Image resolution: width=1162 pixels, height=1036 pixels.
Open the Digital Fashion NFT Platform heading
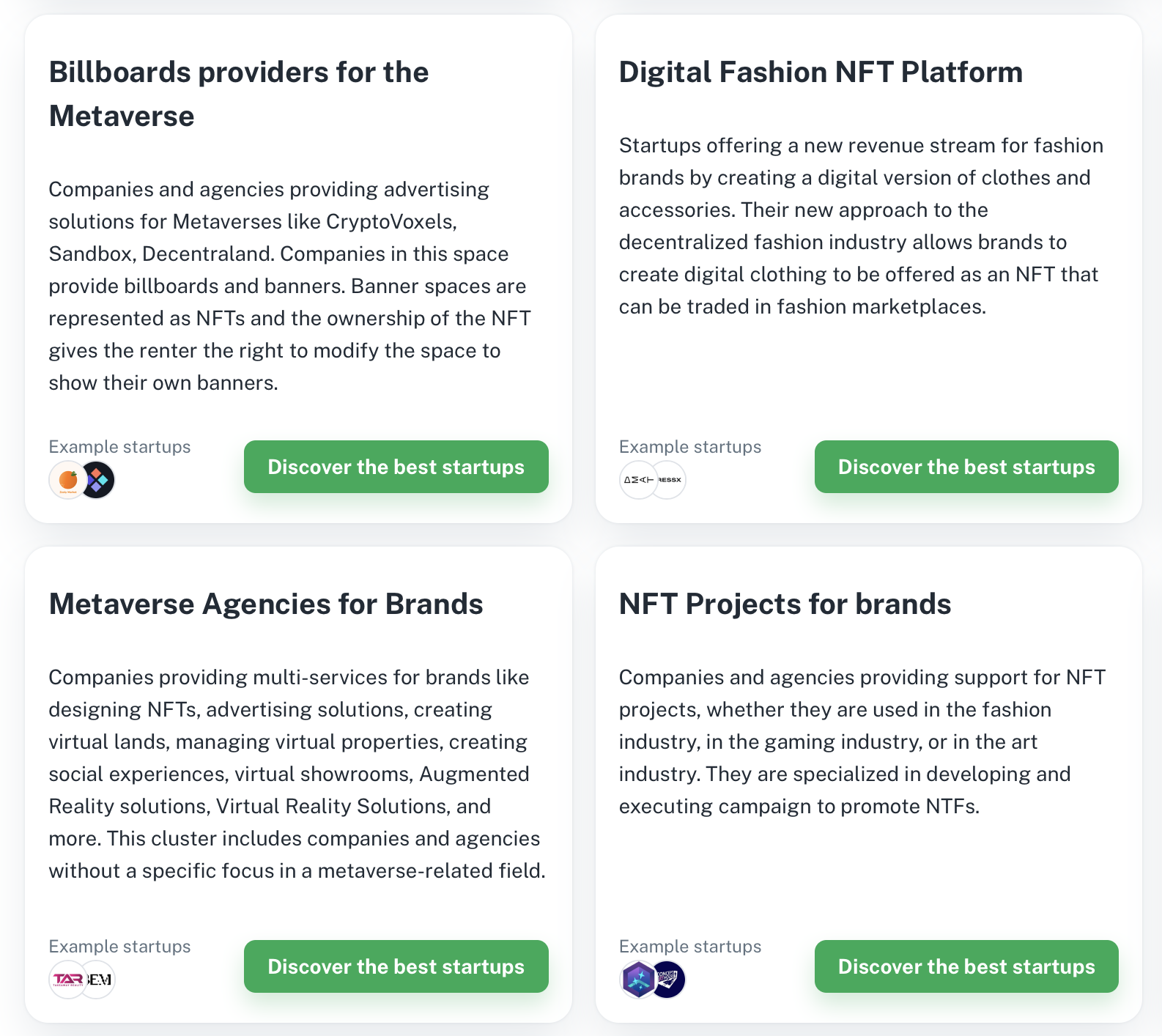[821, 72]
